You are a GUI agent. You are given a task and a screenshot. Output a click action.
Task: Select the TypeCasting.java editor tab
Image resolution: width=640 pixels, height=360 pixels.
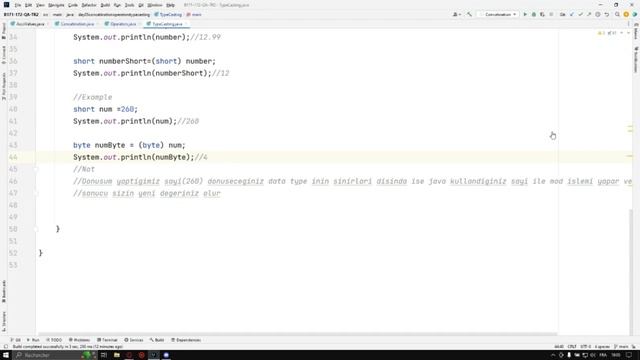point(167,24)
